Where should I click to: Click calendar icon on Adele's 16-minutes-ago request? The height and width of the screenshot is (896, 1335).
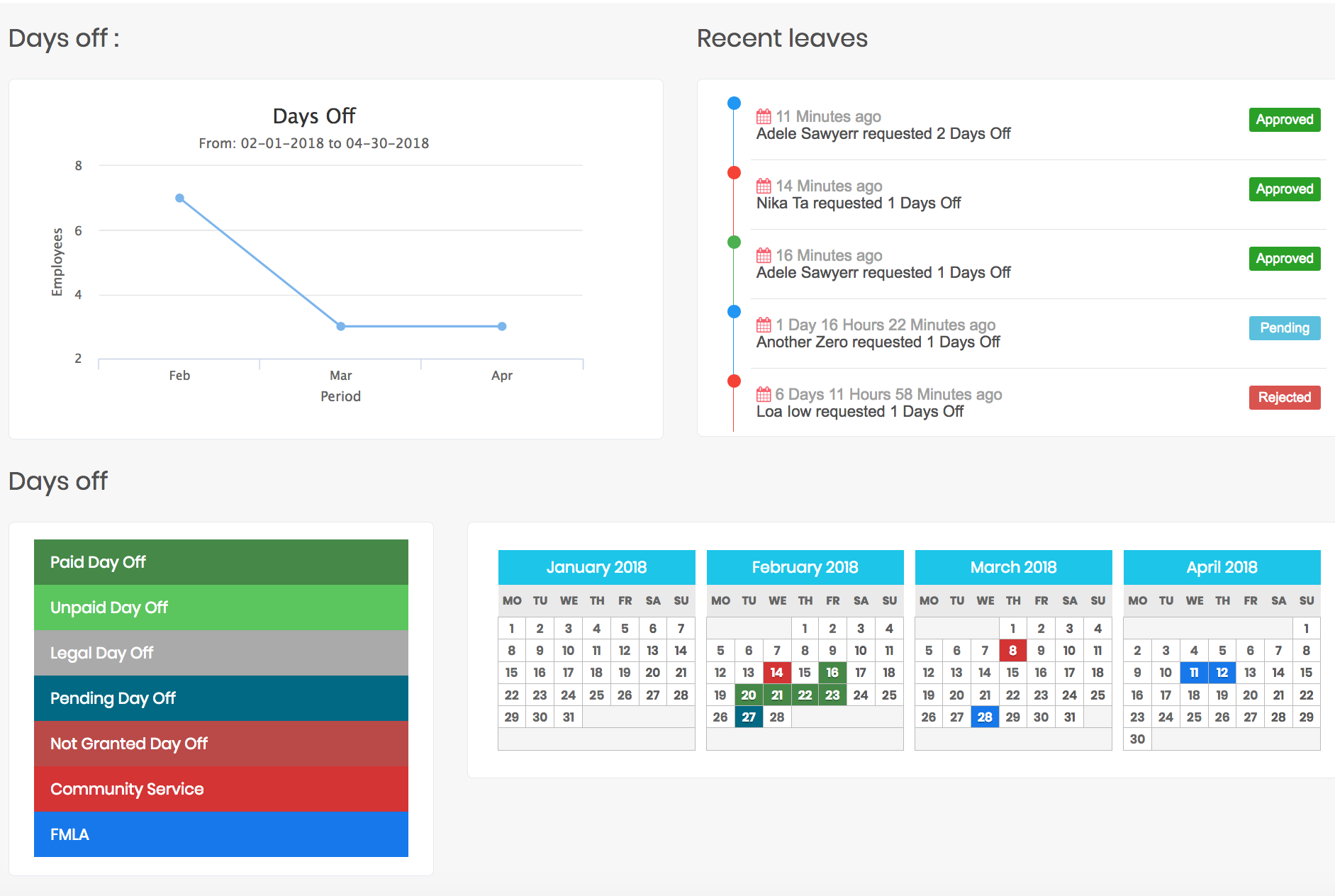764,254
